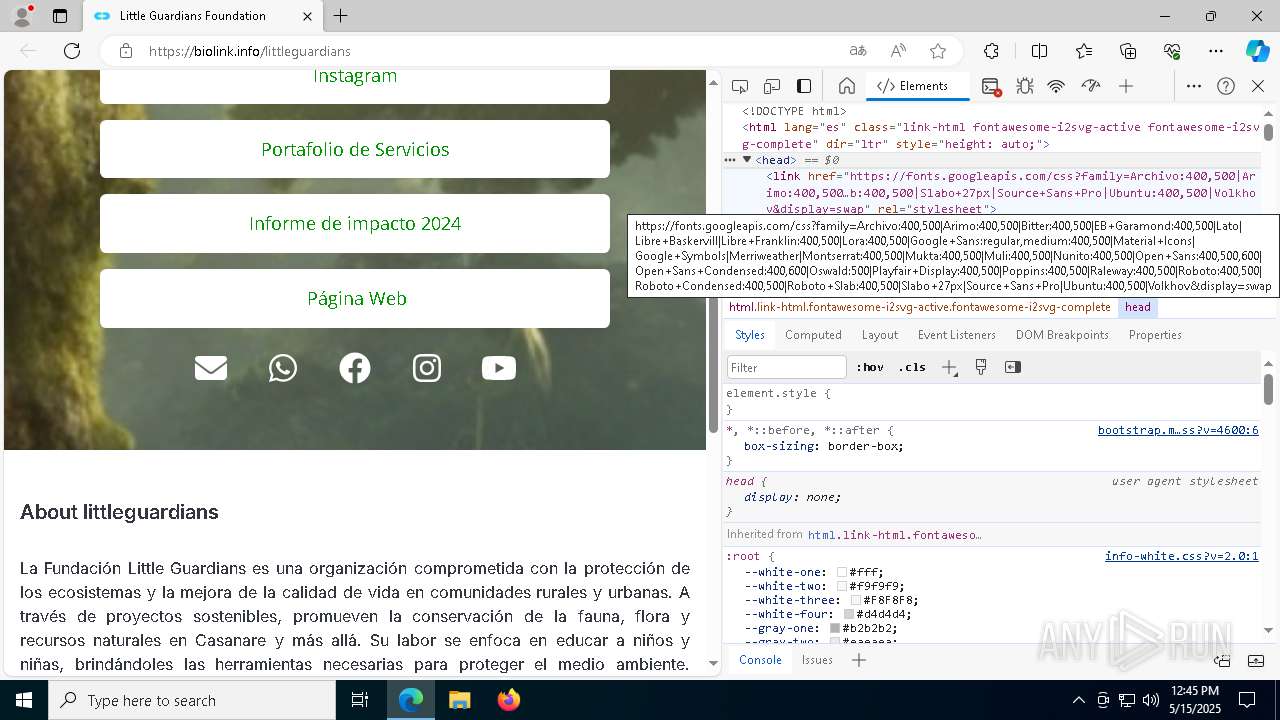The width and height of the screenshot is (1280, 720).
Task: Select head breadcrumb in DOM path
Action: coord(1138,307)
